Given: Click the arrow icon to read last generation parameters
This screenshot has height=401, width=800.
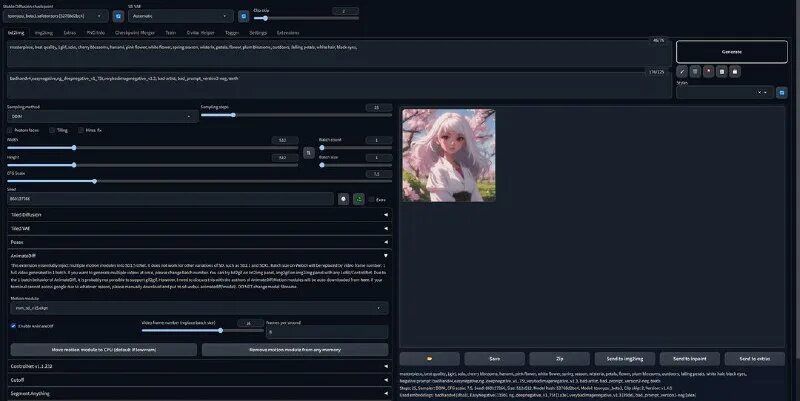Looking at the screenshot, I should point(682,72).
